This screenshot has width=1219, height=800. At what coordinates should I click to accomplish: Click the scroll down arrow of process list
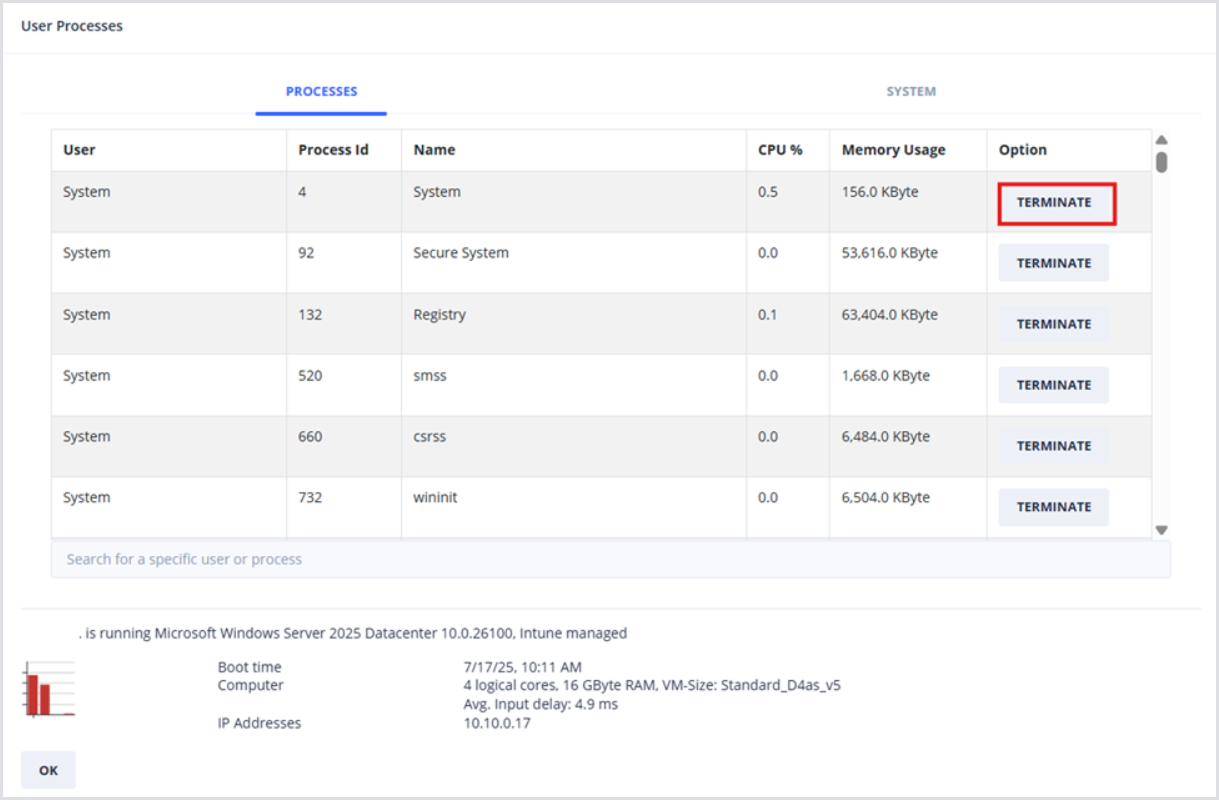point(1161,530)
